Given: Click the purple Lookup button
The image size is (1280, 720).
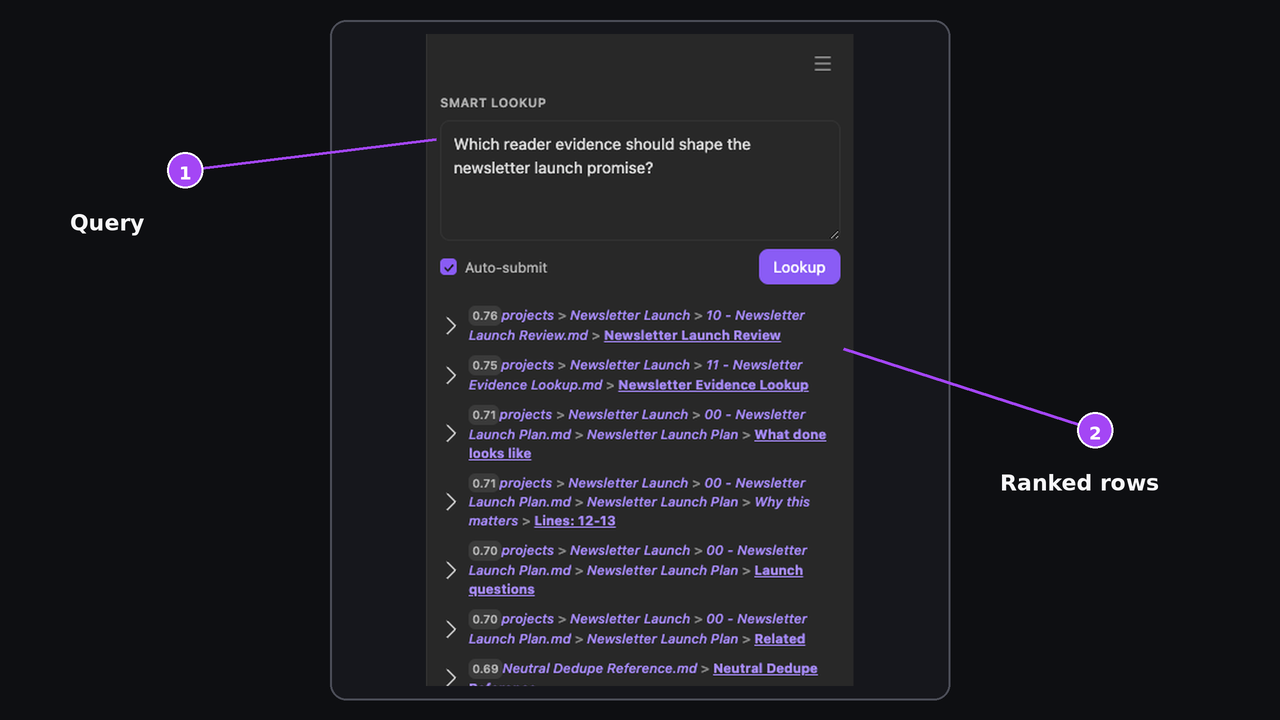Looking at the screenshot, I should (799, 267).
